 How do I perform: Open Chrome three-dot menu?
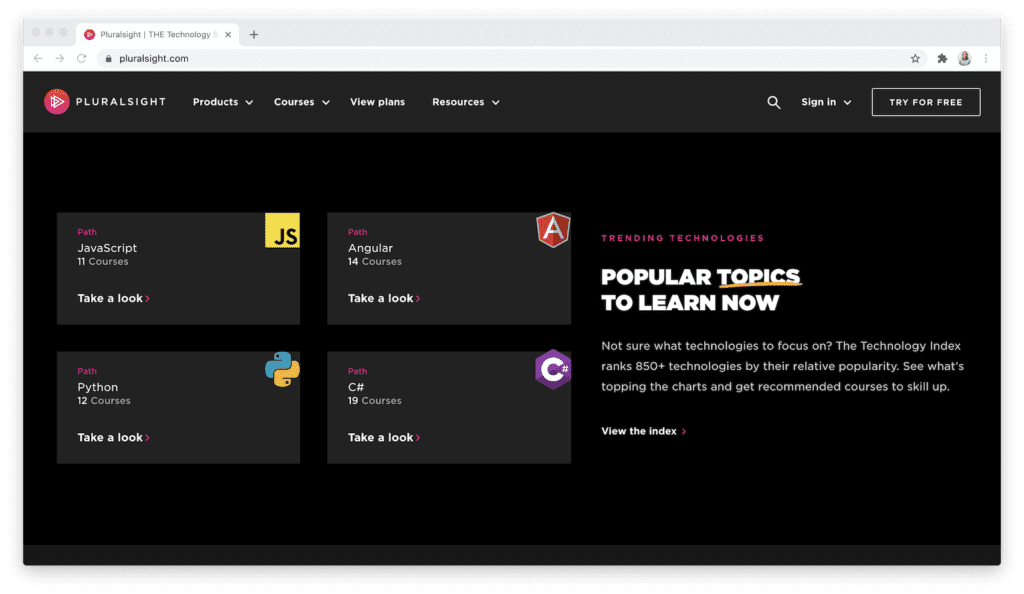986,58
